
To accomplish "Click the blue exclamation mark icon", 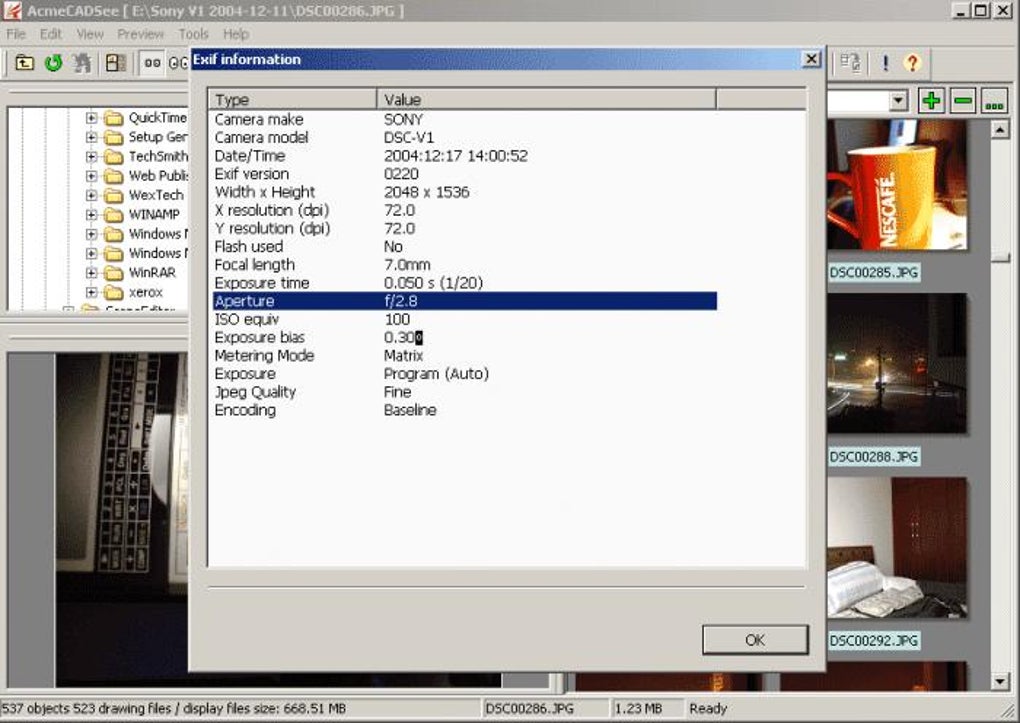I will (x=885, y=63).
